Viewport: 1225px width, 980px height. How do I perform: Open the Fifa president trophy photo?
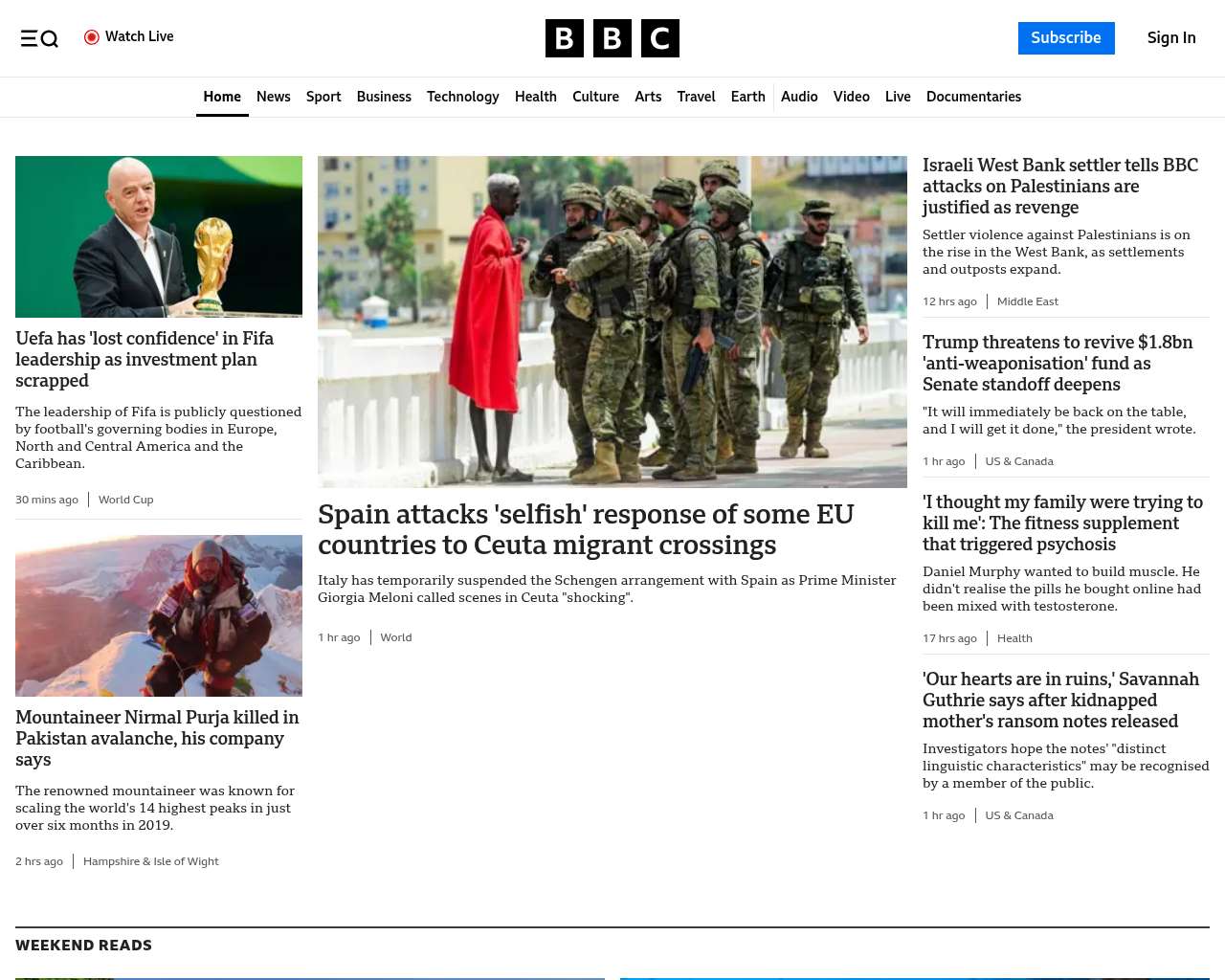[159, 236]
